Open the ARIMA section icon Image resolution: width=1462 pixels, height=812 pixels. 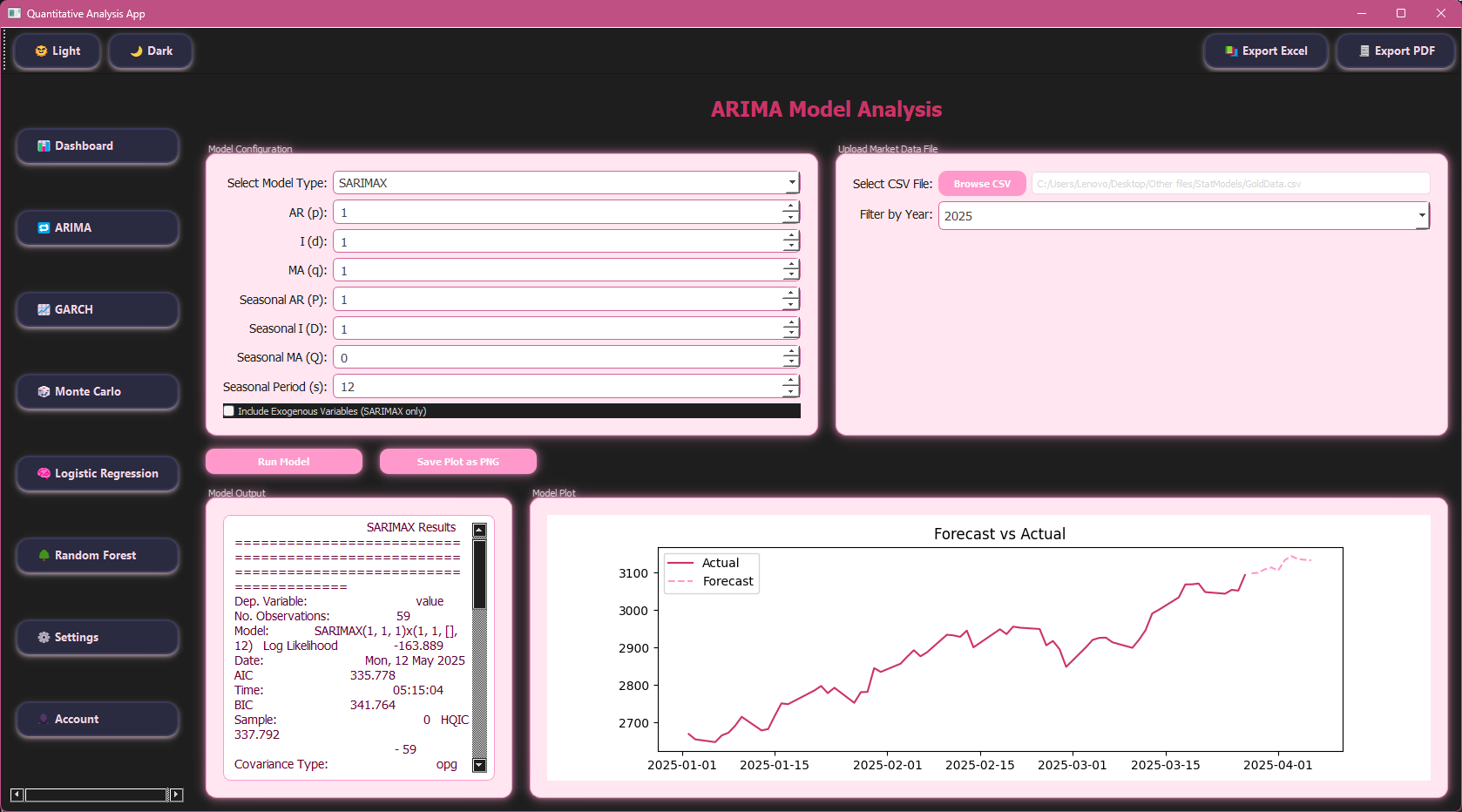pos(44,228)
